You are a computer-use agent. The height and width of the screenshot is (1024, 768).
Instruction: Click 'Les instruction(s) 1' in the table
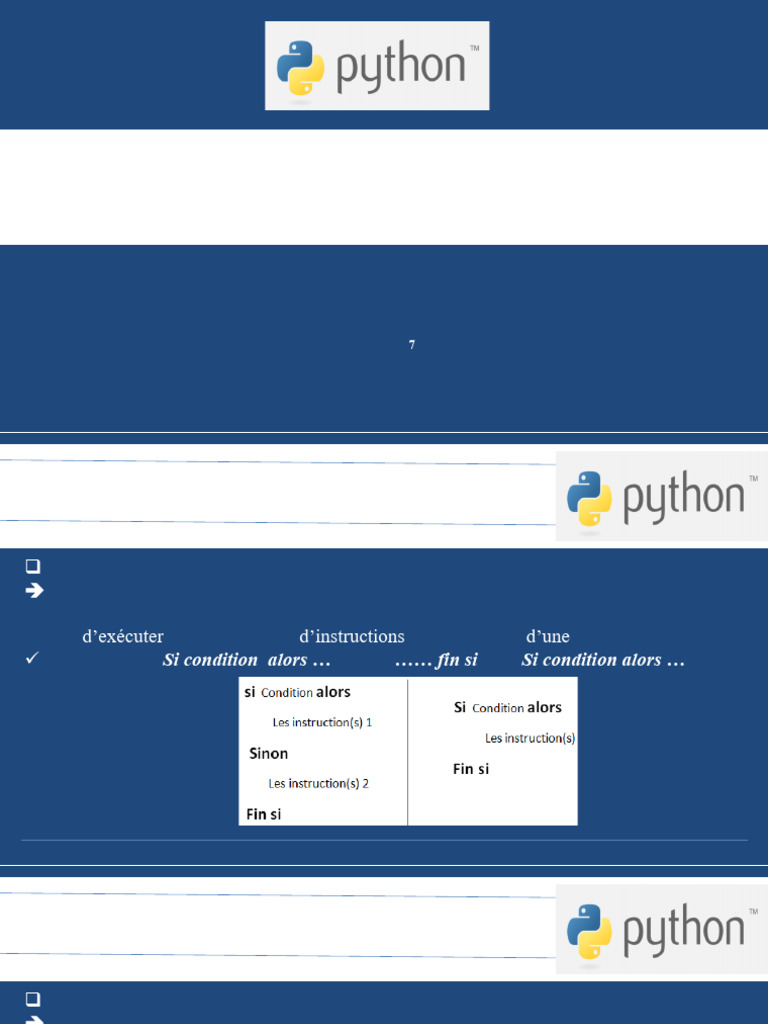pyautogui.click(x=322, y=722)
